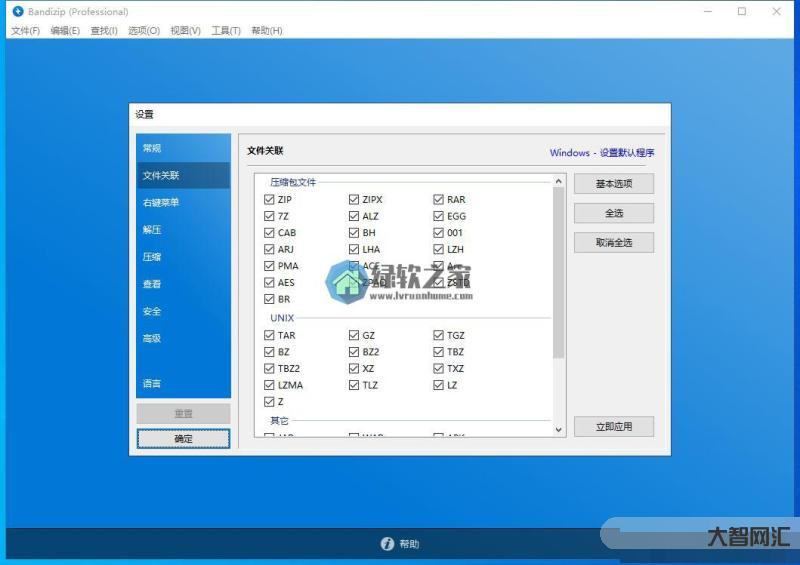Click the 立即应用 button
800x565 pixels.
coord(614,427)
